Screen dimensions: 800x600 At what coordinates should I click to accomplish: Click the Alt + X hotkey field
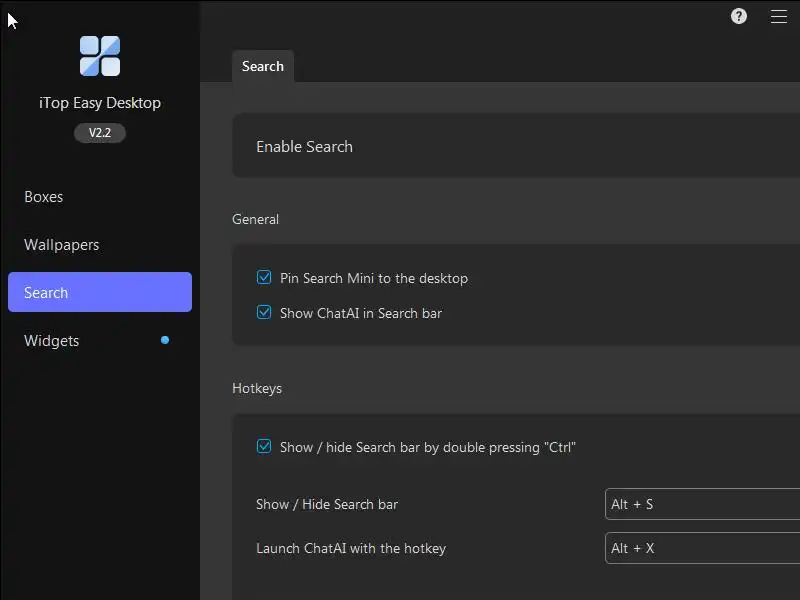click(702, 548)
